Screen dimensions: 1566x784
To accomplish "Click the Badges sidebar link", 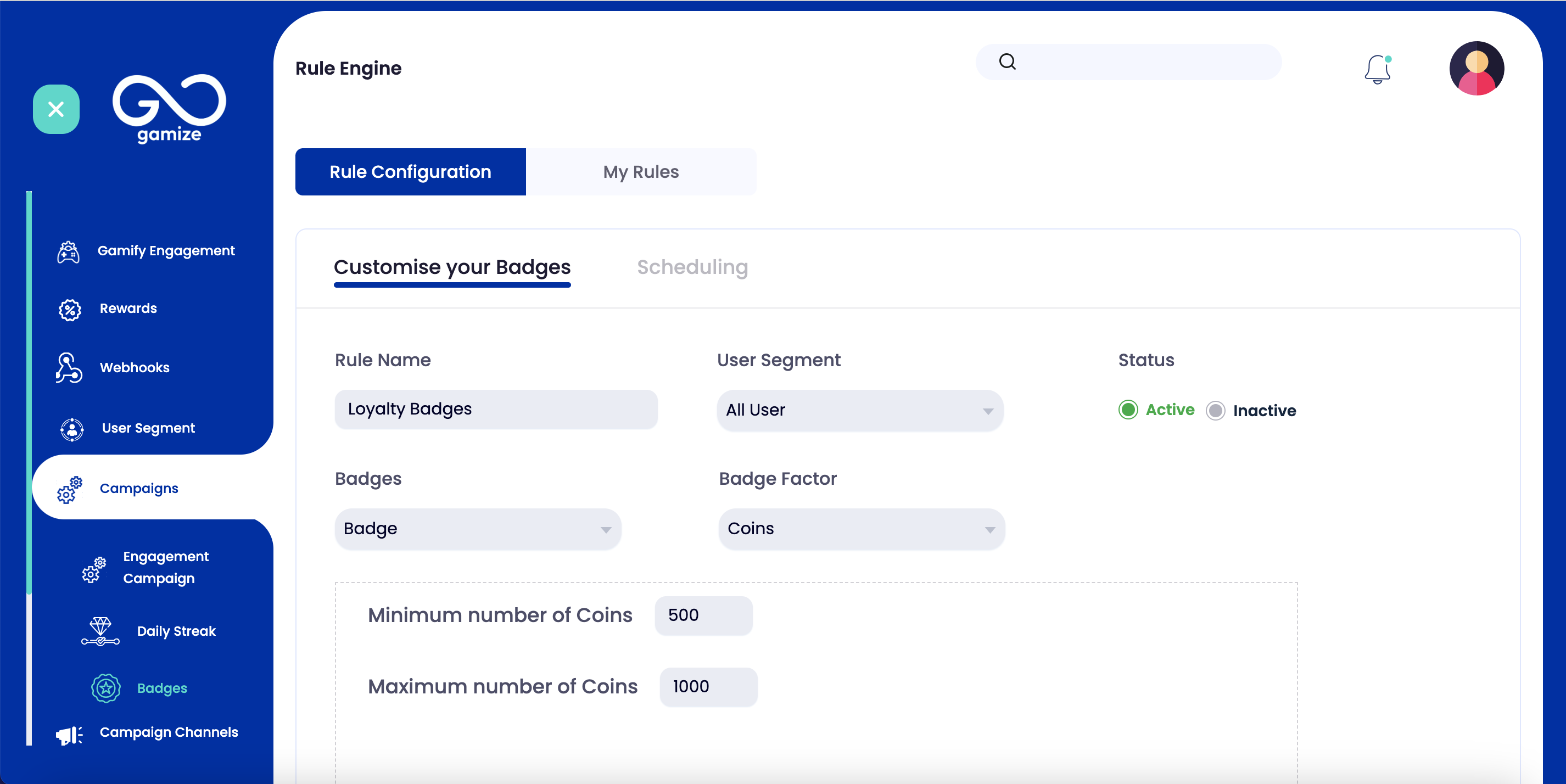I will pos(161,688).
